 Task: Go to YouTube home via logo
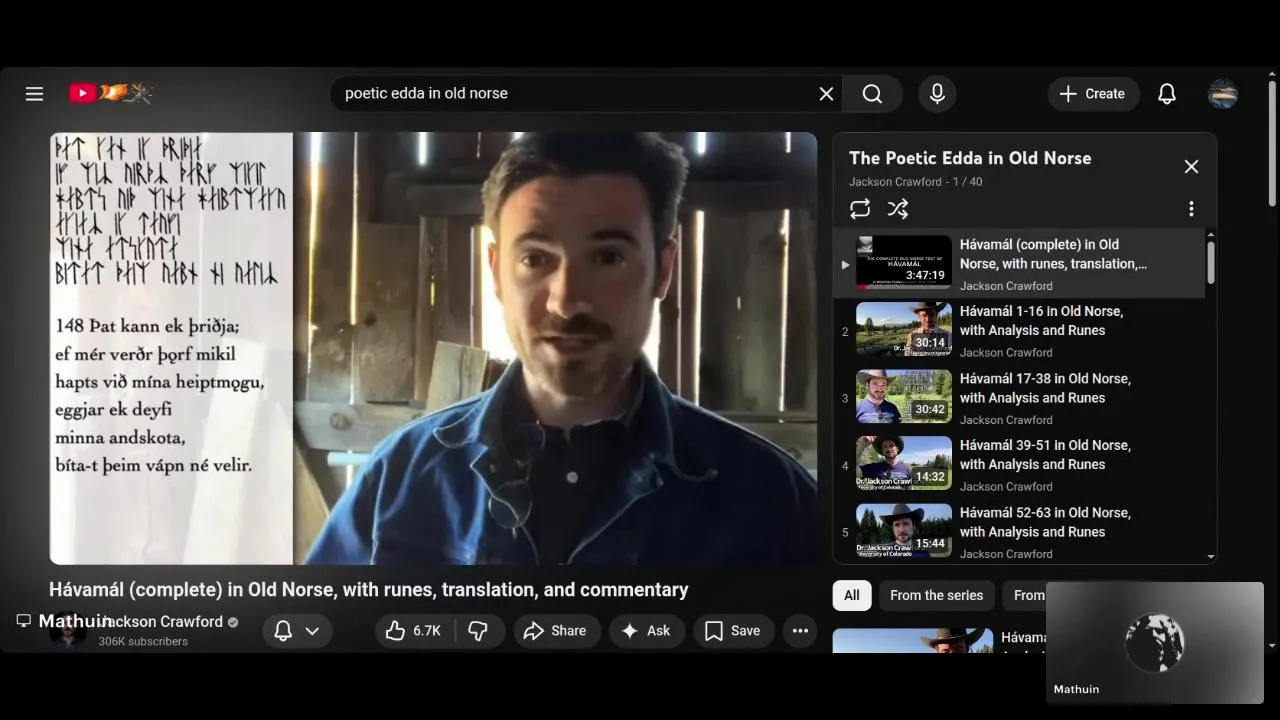(x=110, y=93)
